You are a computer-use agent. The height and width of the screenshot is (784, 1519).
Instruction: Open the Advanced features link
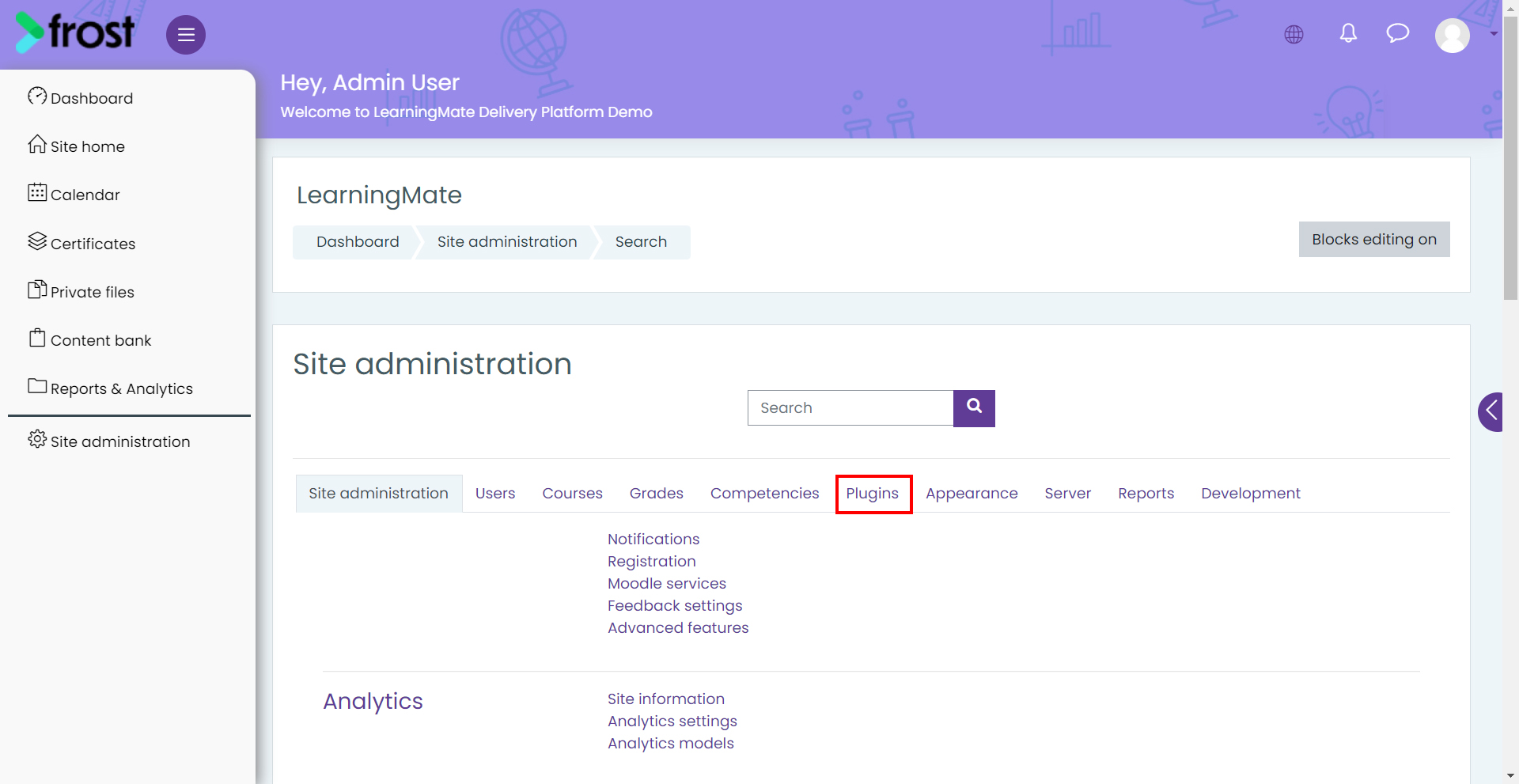678,627
